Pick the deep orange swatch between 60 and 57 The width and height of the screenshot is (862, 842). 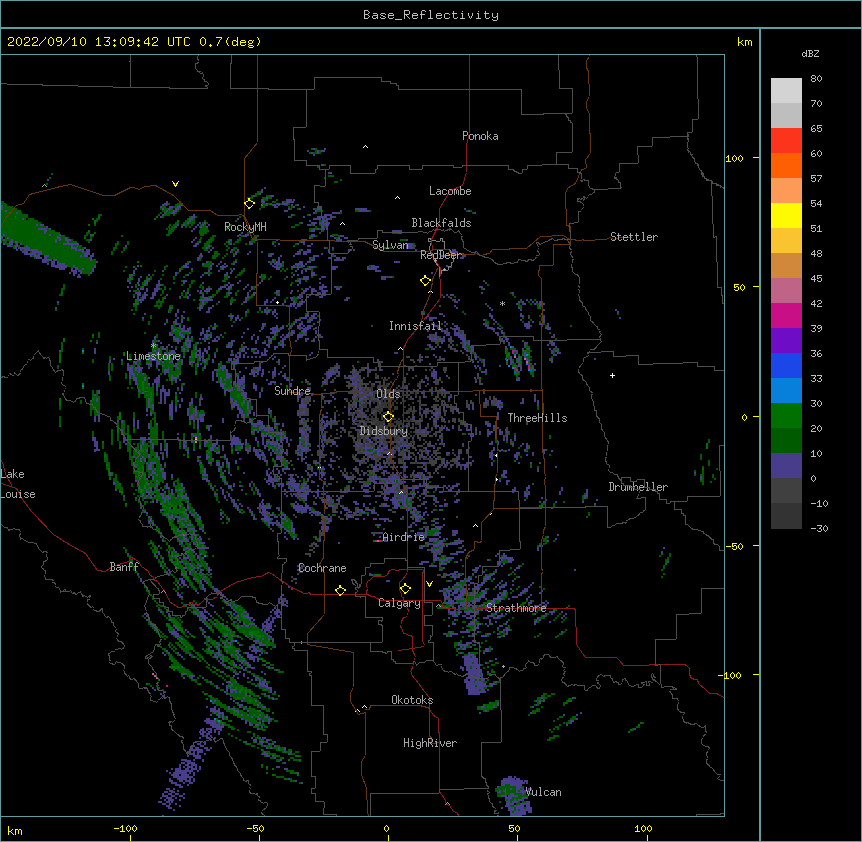[x=786, y=165]
